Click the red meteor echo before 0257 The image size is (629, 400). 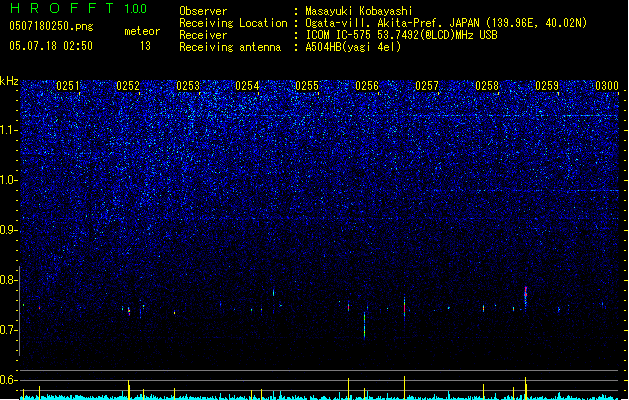tap(404, 308)
